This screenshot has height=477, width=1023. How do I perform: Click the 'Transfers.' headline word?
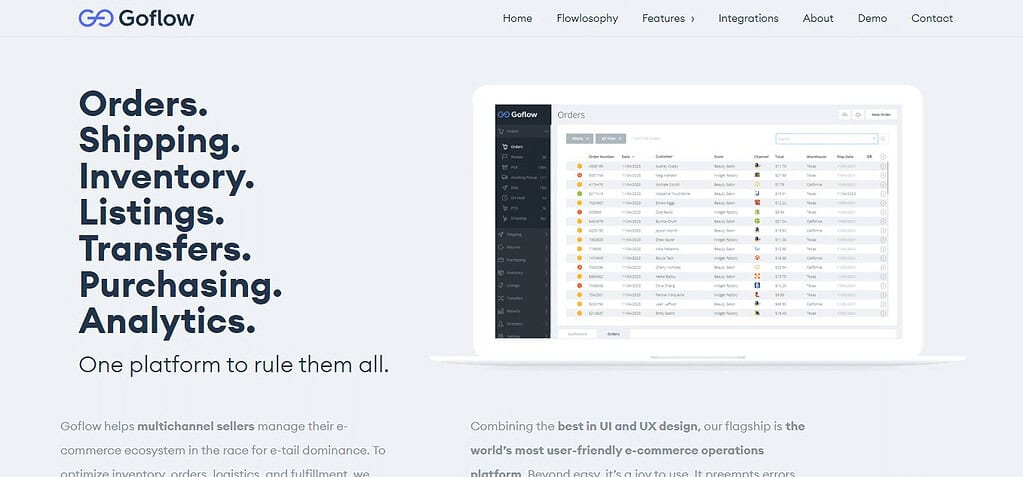[x=164, y=249]
